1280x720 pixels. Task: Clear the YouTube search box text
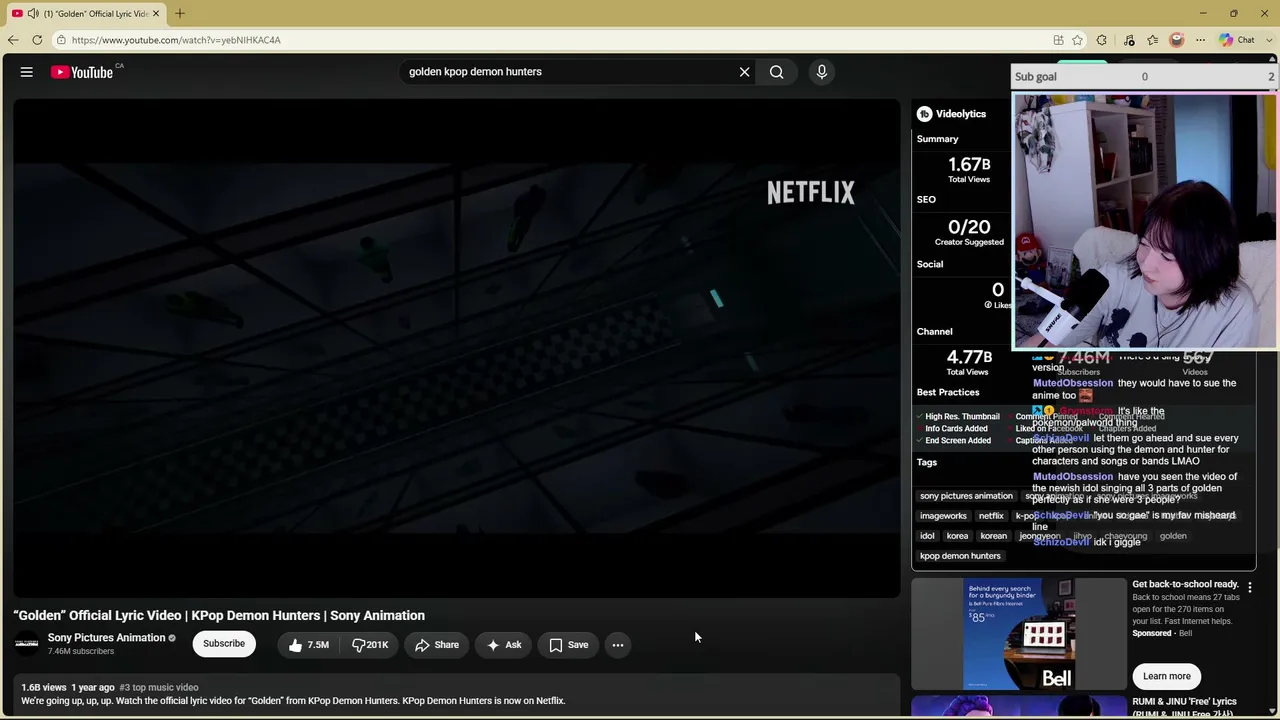744,72
